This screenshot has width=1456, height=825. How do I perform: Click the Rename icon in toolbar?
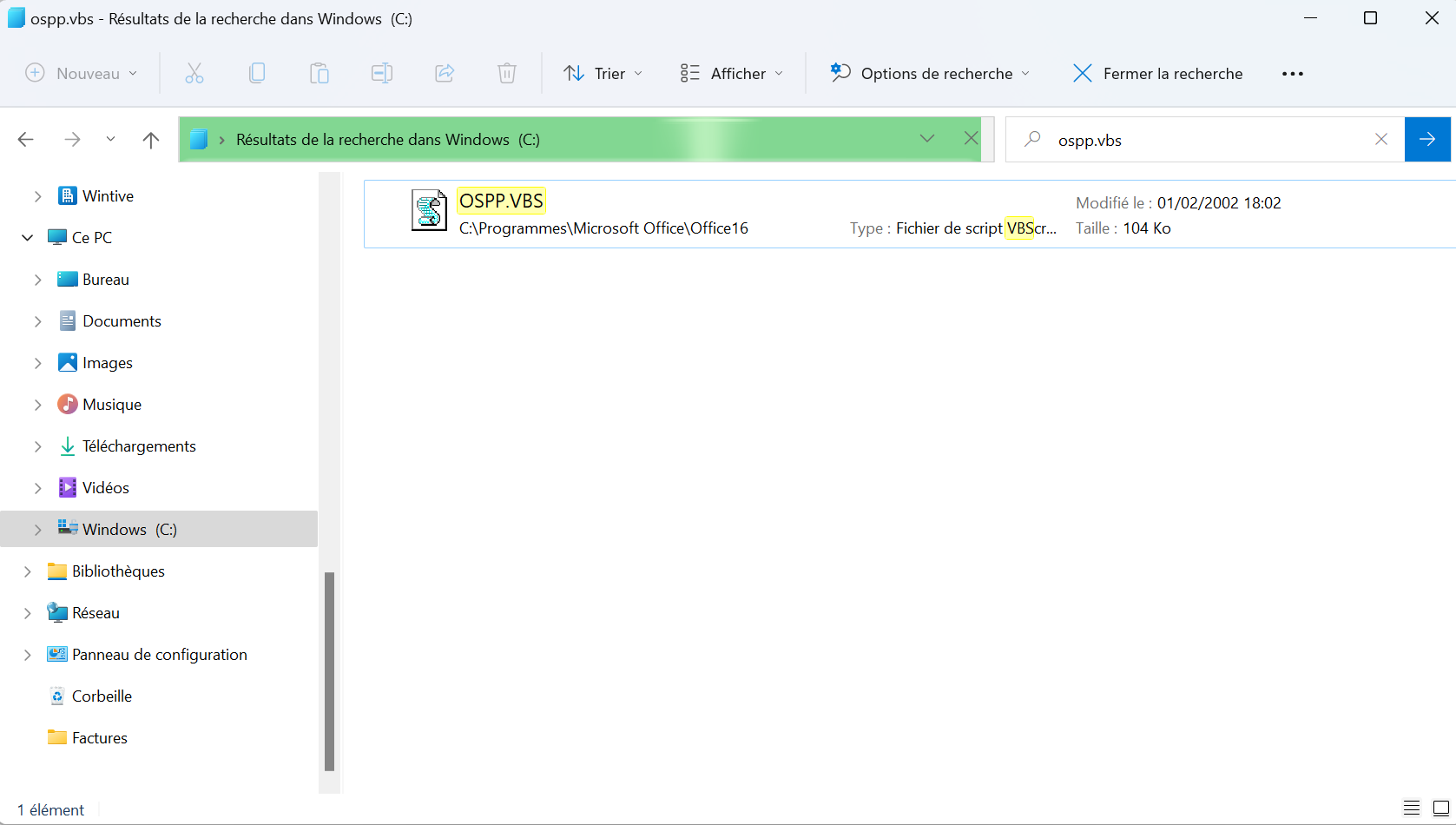click(382, 74)
